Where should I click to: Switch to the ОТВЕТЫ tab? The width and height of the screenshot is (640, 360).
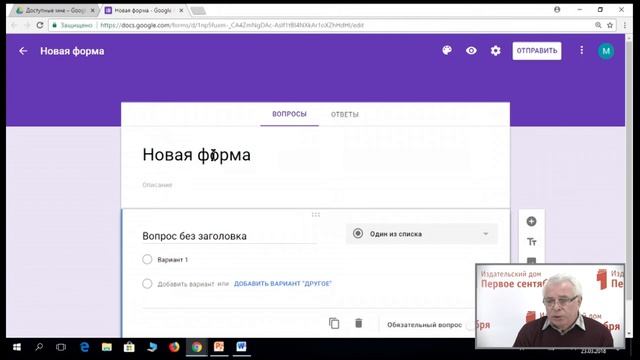(345, 115)
